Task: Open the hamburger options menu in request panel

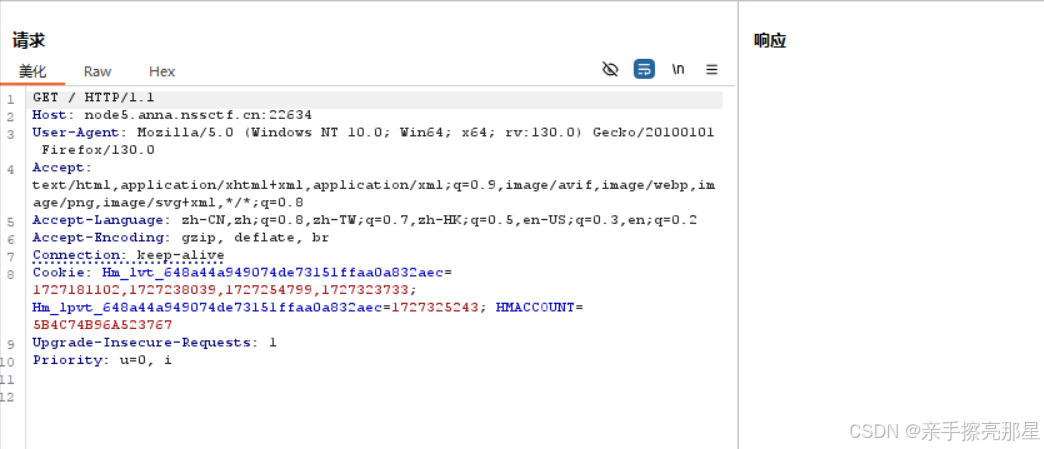Action: [712, 69]
